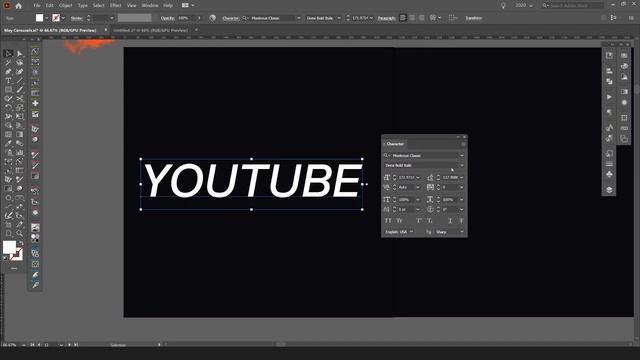Open control bar stroke weight dropdown
This screenshot has width=640, height=360.
pyautogui.click(x=111, y=18)
